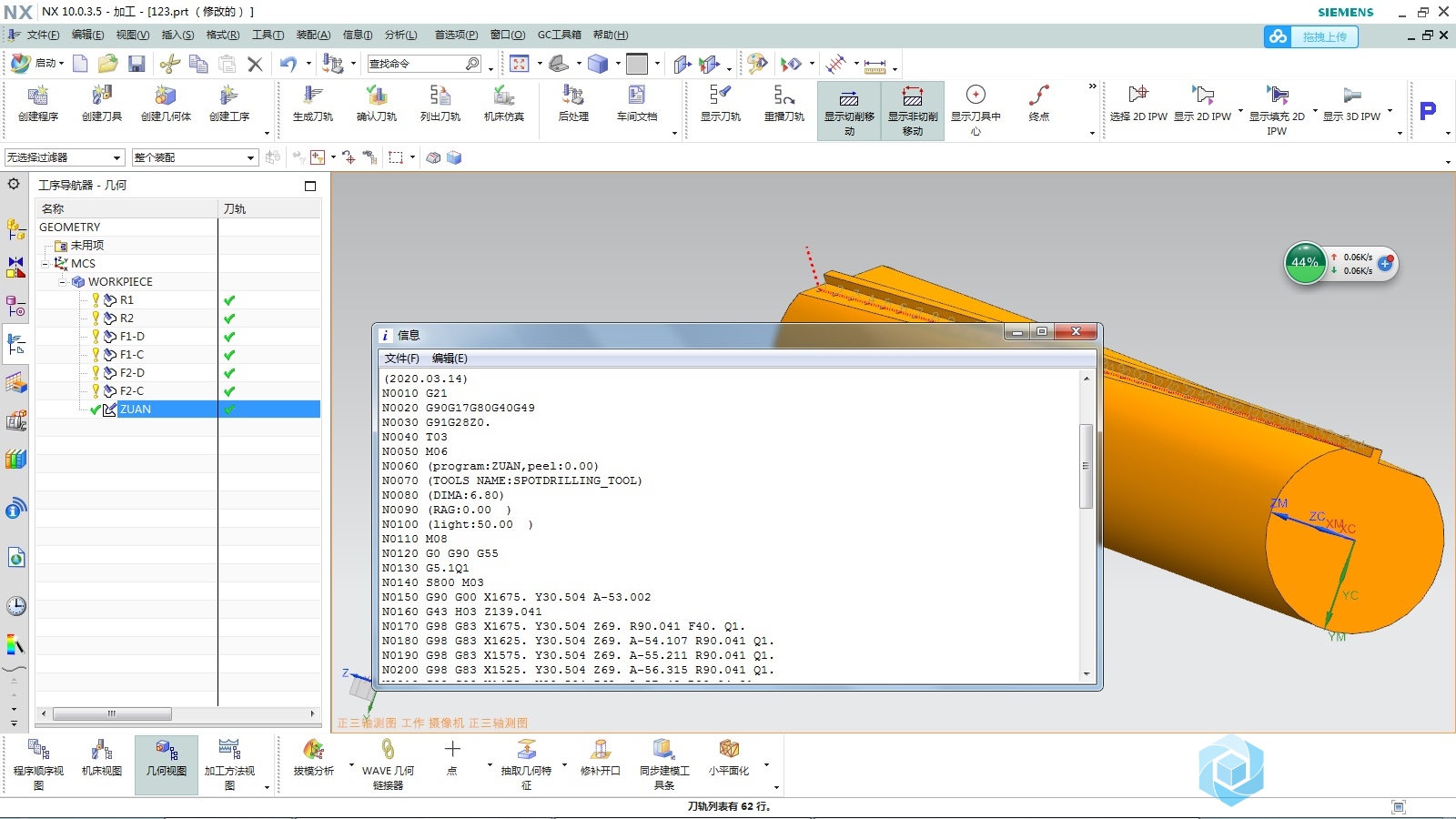Viewport: 1456px width, 819px height.
Task: Click the open folder icon
Action: click(x=108, y=64)
